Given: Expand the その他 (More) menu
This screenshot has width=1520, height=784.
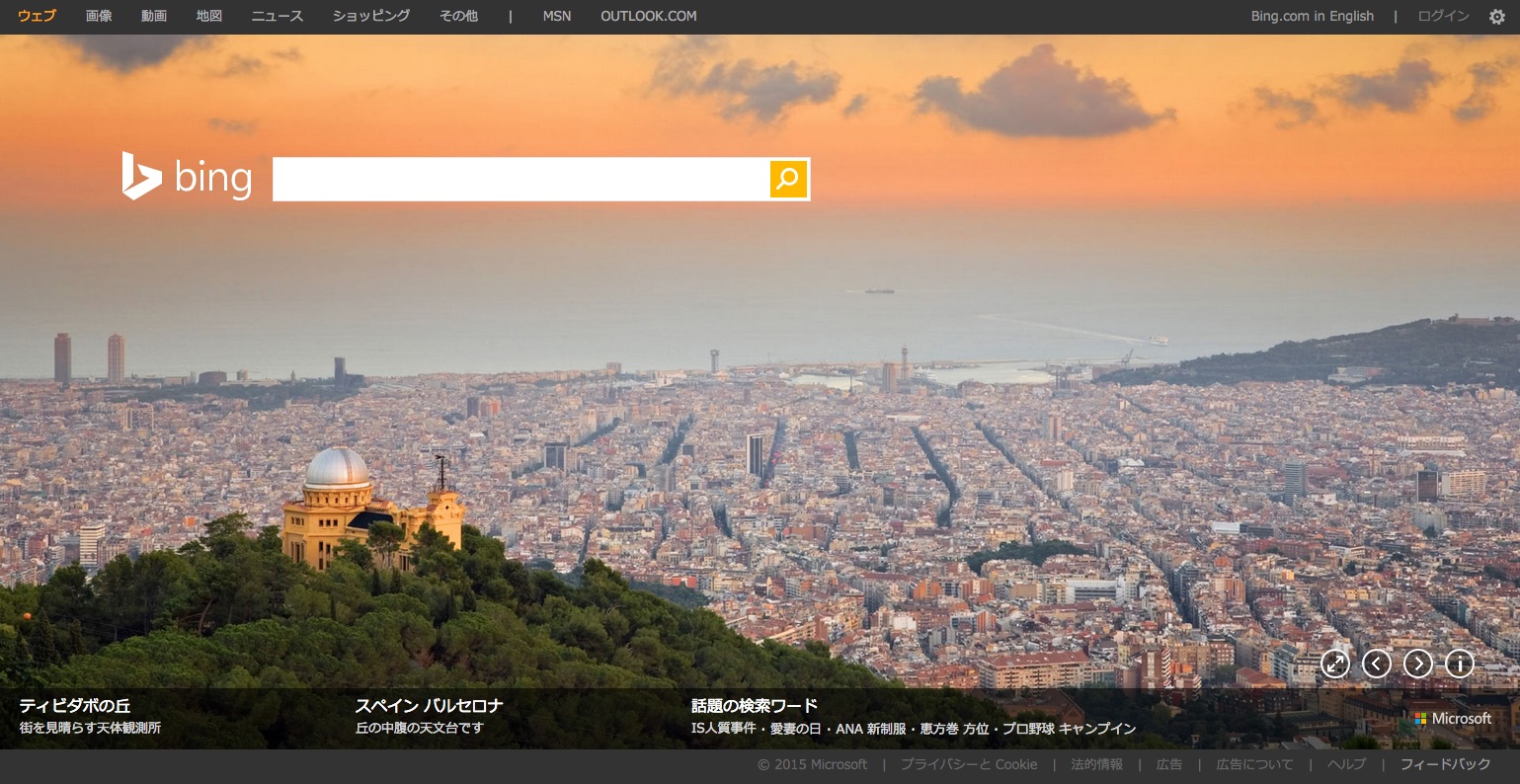Looking at the screenshot, I should click(458, 16).
